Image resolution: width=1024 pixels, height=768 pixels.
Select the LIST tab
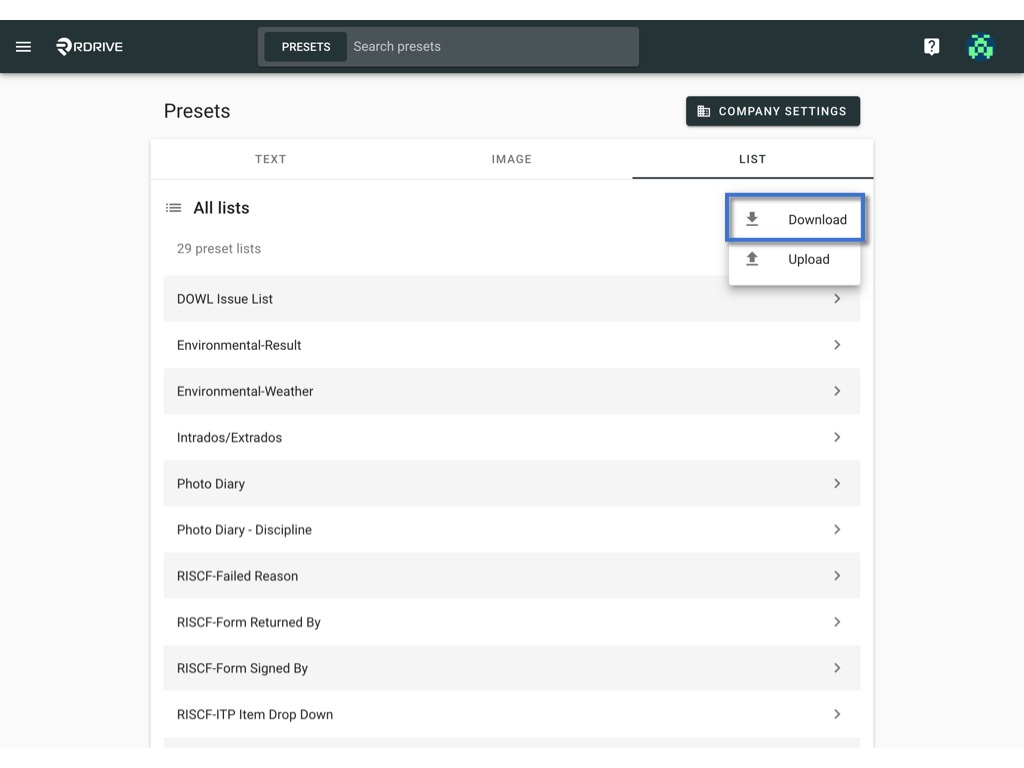click(x=752, y=159)
